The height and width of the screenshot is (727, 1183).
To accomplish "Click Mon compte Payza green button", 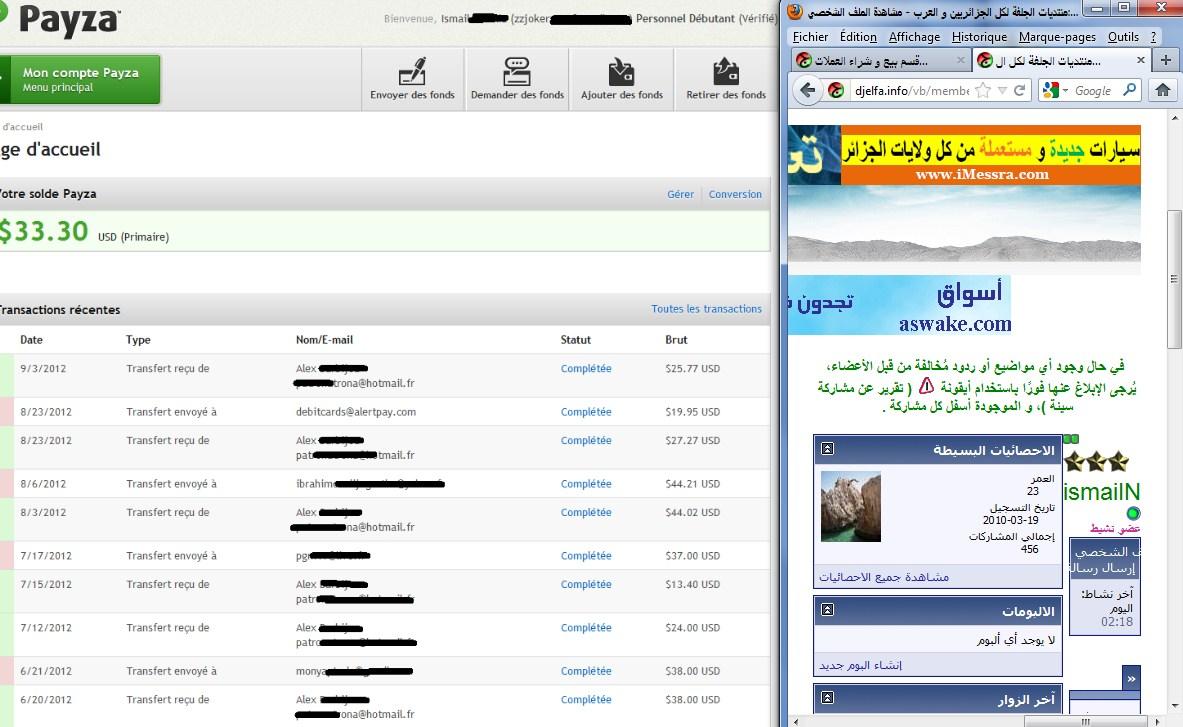I will (80, 79).
